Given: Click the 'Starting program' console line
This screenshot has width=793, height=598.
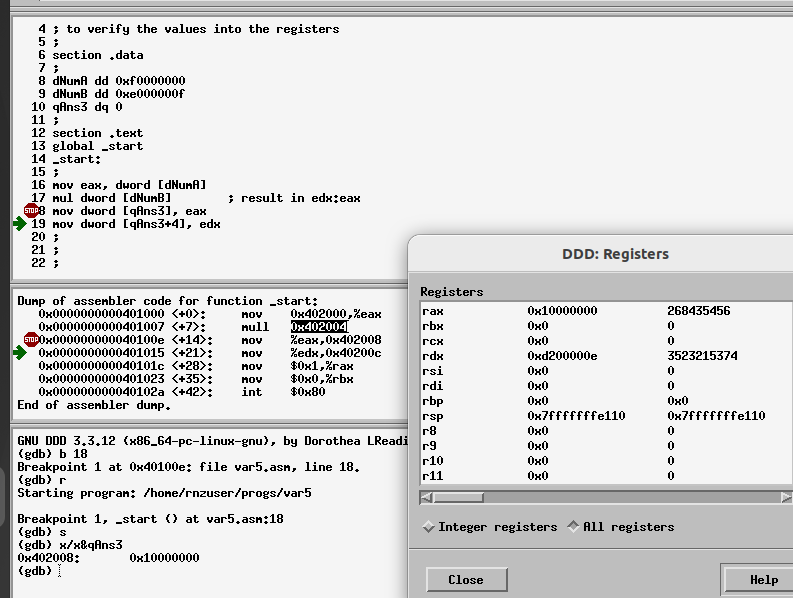Looking at the screenshot, I should point(164,492).
